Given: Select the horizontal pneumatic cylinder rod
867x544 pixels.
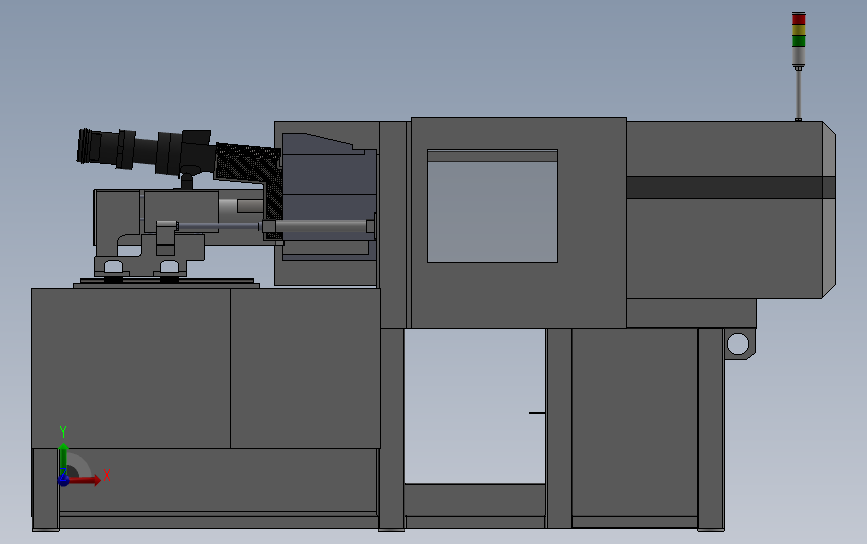Looking at the screenshot, I should [218, 226].
